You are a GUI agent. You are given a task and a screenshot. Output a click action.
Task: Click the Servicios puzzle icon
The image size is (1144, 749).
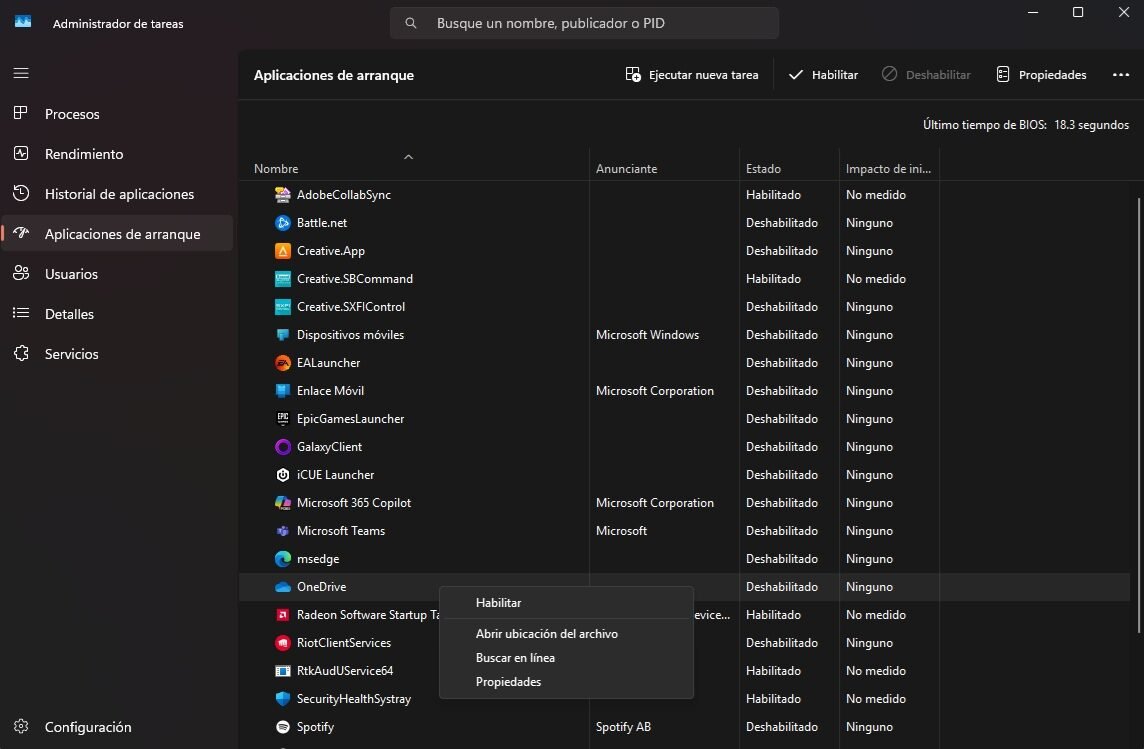tap(21, 354)
